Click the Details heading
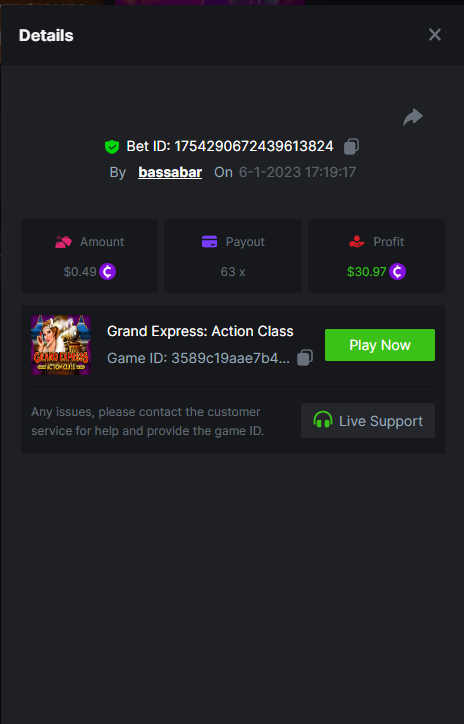 (46, 36)
